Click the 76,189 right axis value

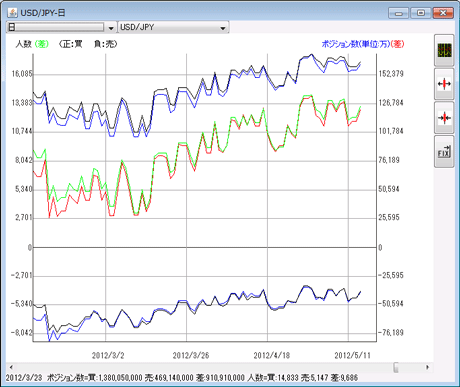(389, 160)
